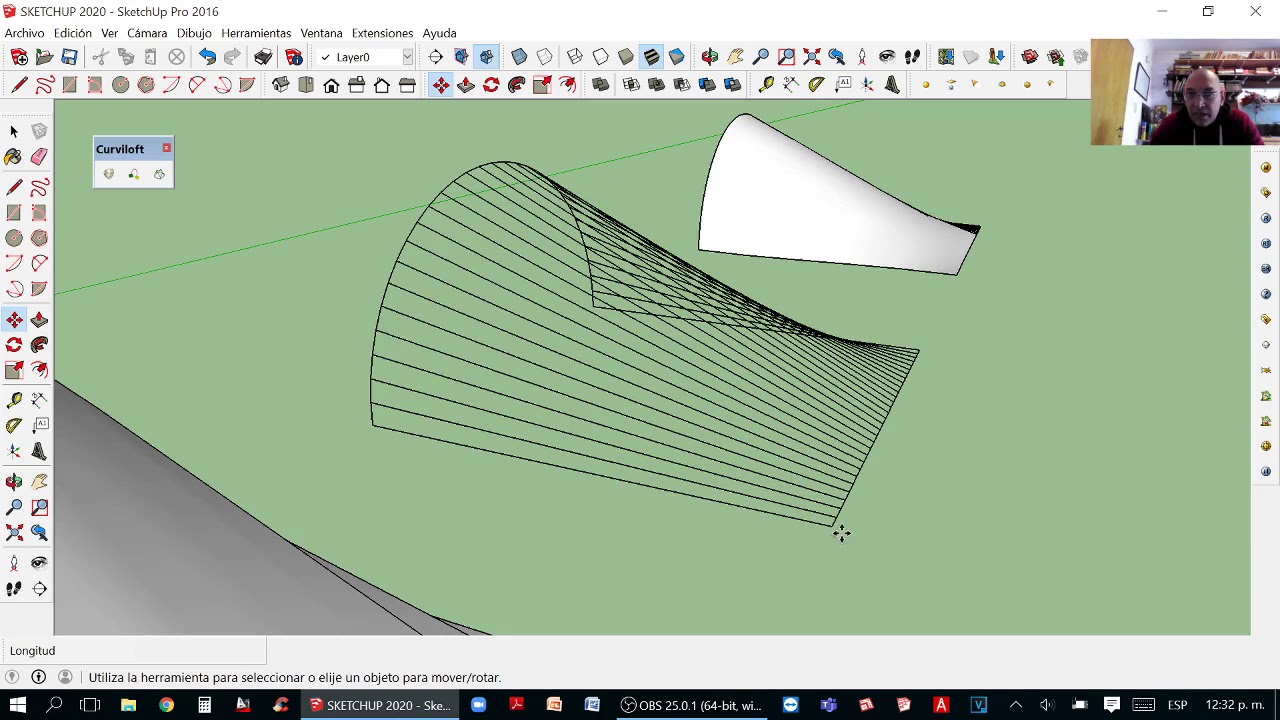Choose the Protractor tool in left palette

pos(14,426)
